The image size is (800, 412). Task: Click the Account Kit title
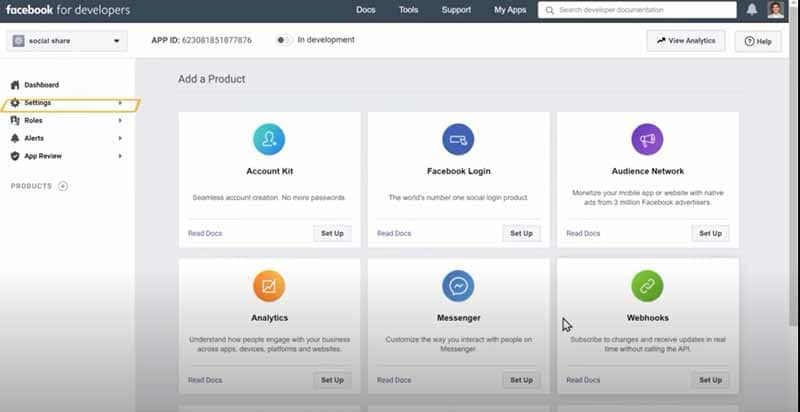tap(269, 171)
